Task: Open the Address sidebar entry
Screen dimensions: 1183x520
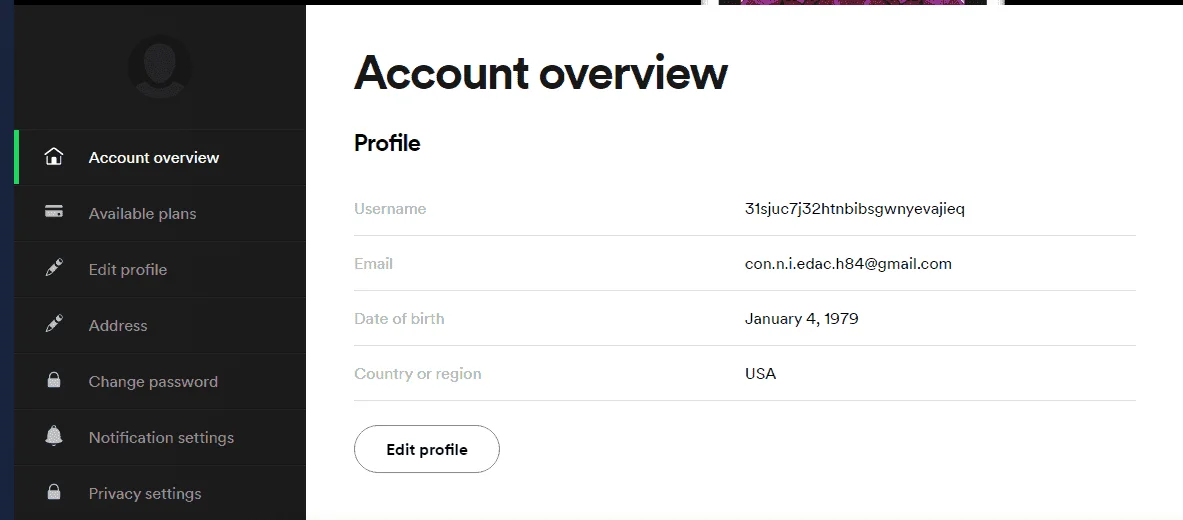Action: point(160,325)
